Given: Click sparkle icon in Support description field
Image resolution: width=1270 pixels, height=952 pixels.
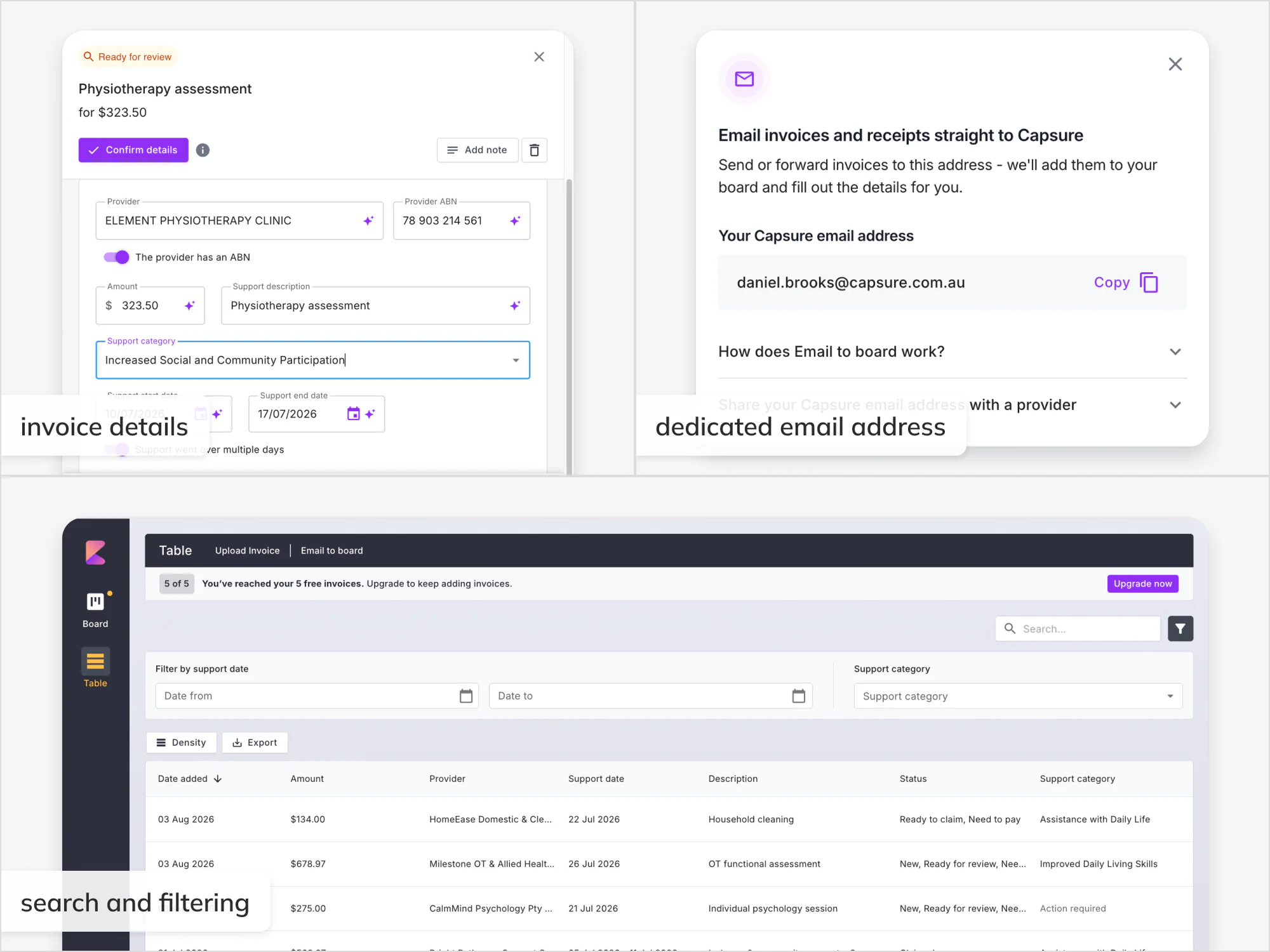Looking at the screenshot, I should tap(515, 306).
